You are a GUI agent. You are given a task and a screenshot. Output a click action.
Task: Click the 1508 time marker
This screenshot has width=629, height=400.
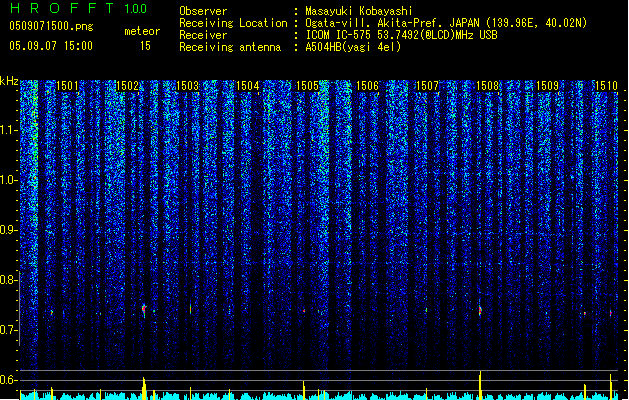(x=487, y=85)
